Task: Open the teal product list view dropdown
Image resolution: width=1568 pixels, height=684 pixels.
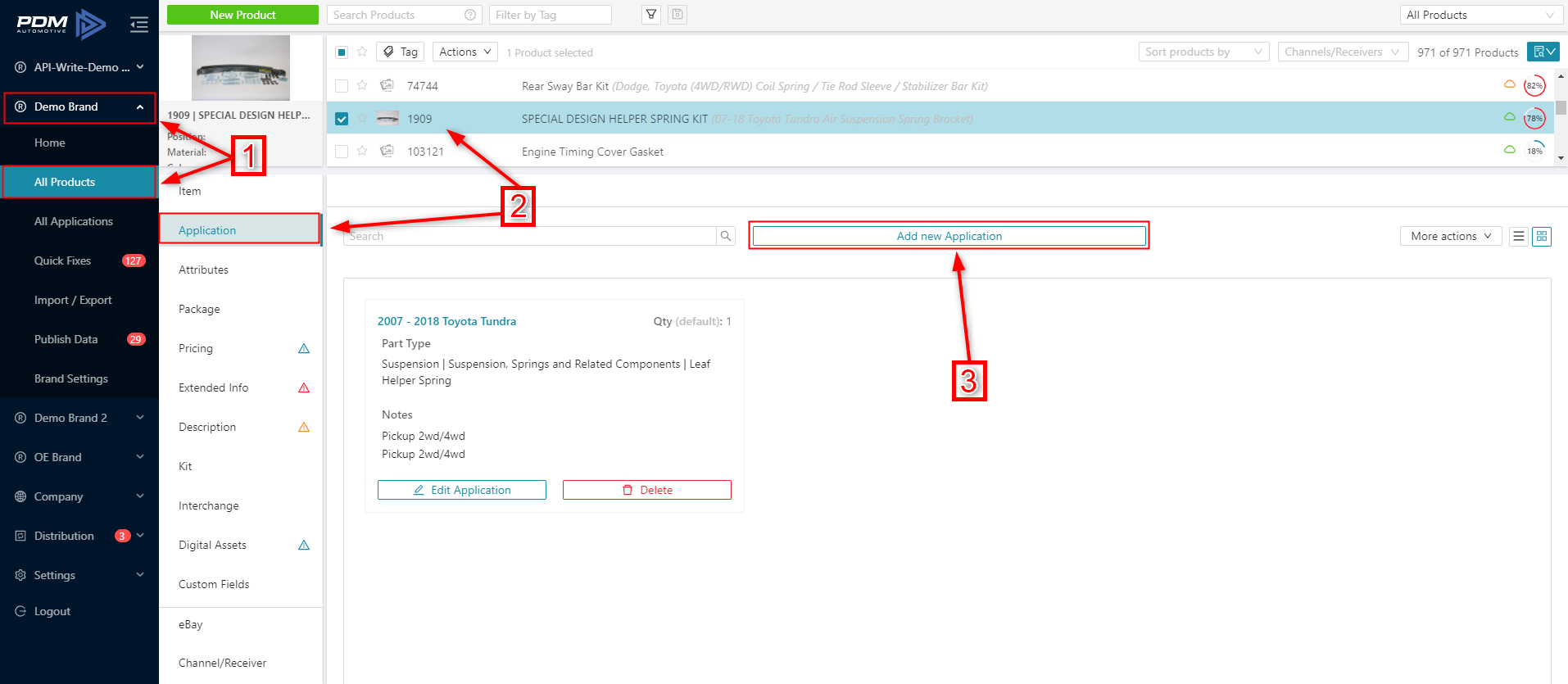Action: point(1543,52)
